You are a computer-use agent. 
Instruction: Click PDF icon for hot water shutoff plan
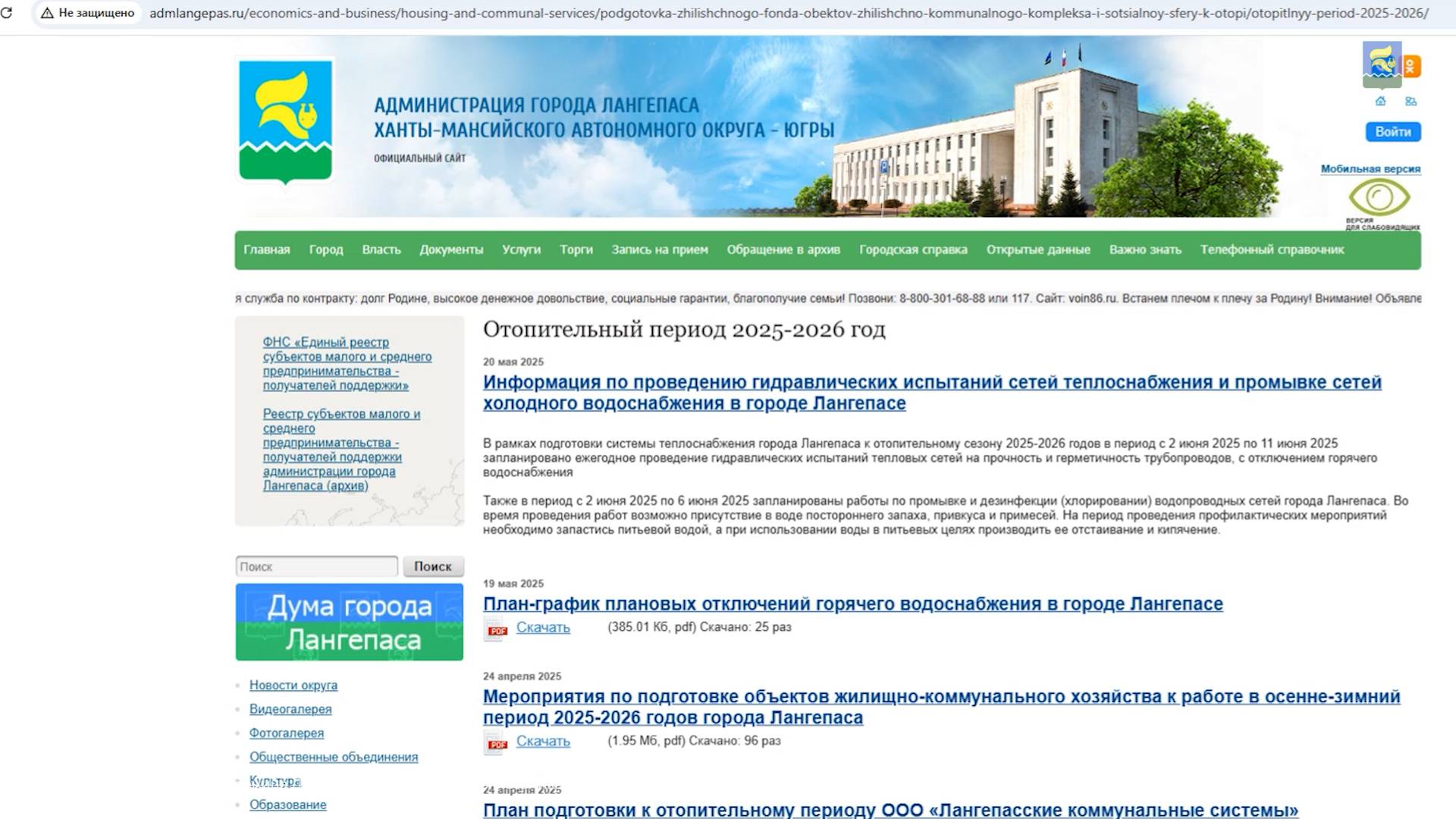[496, 629]
